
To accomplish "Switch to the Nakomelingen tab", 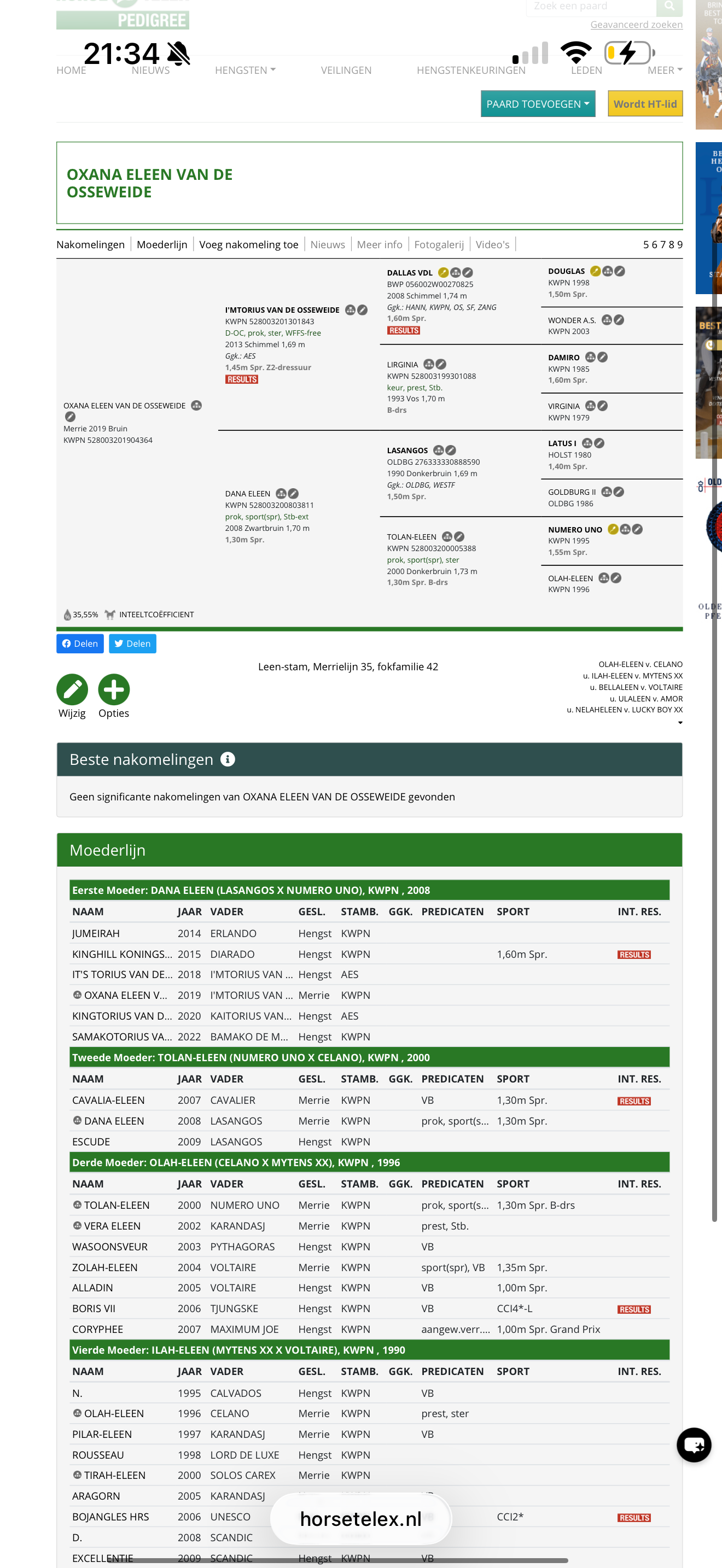I will point(91,245).
